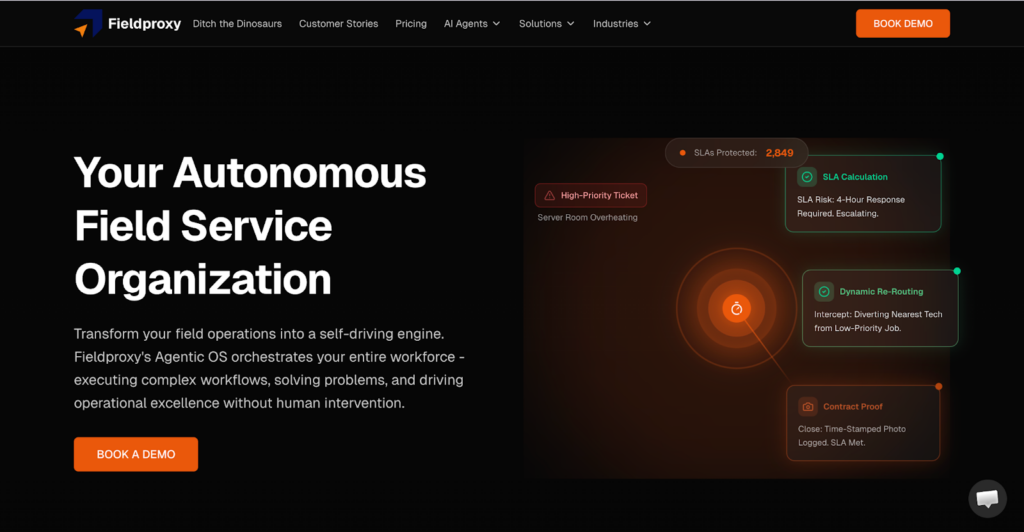
Task: Click the BOOK A DEMO hero button
Action: coord(136,454)
